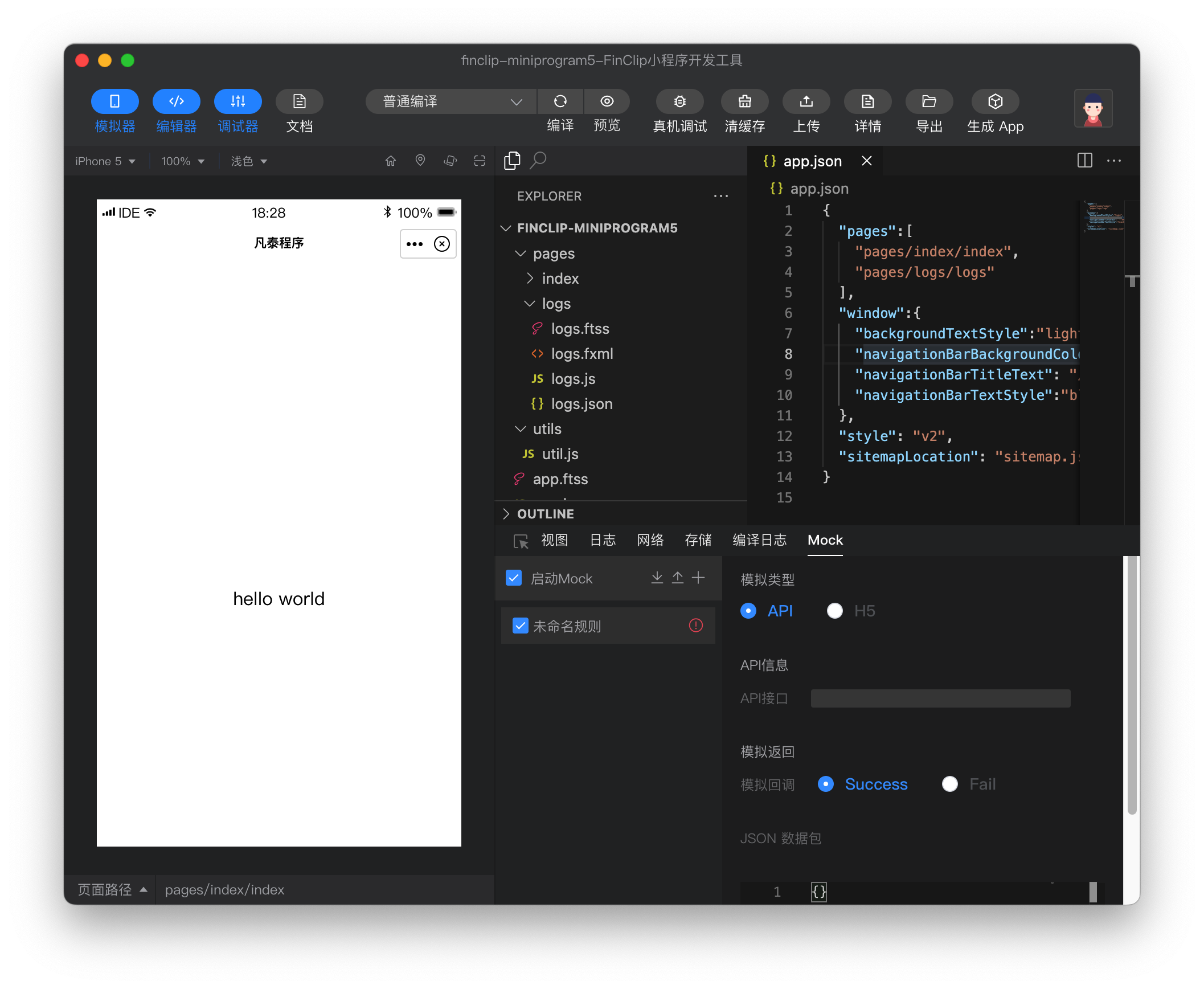Switch to the 编译日志 tab
The image size is (1204, 989).
tap(759, 540)
